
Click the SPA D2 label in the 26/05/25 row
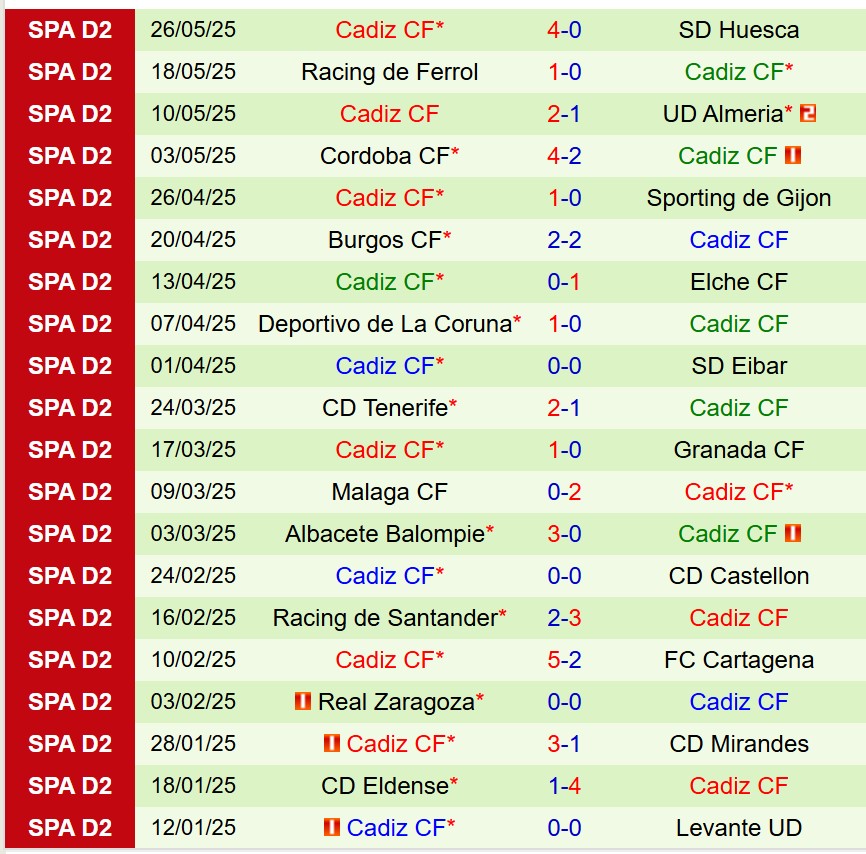pyautogui.click(x=70, y=30)
